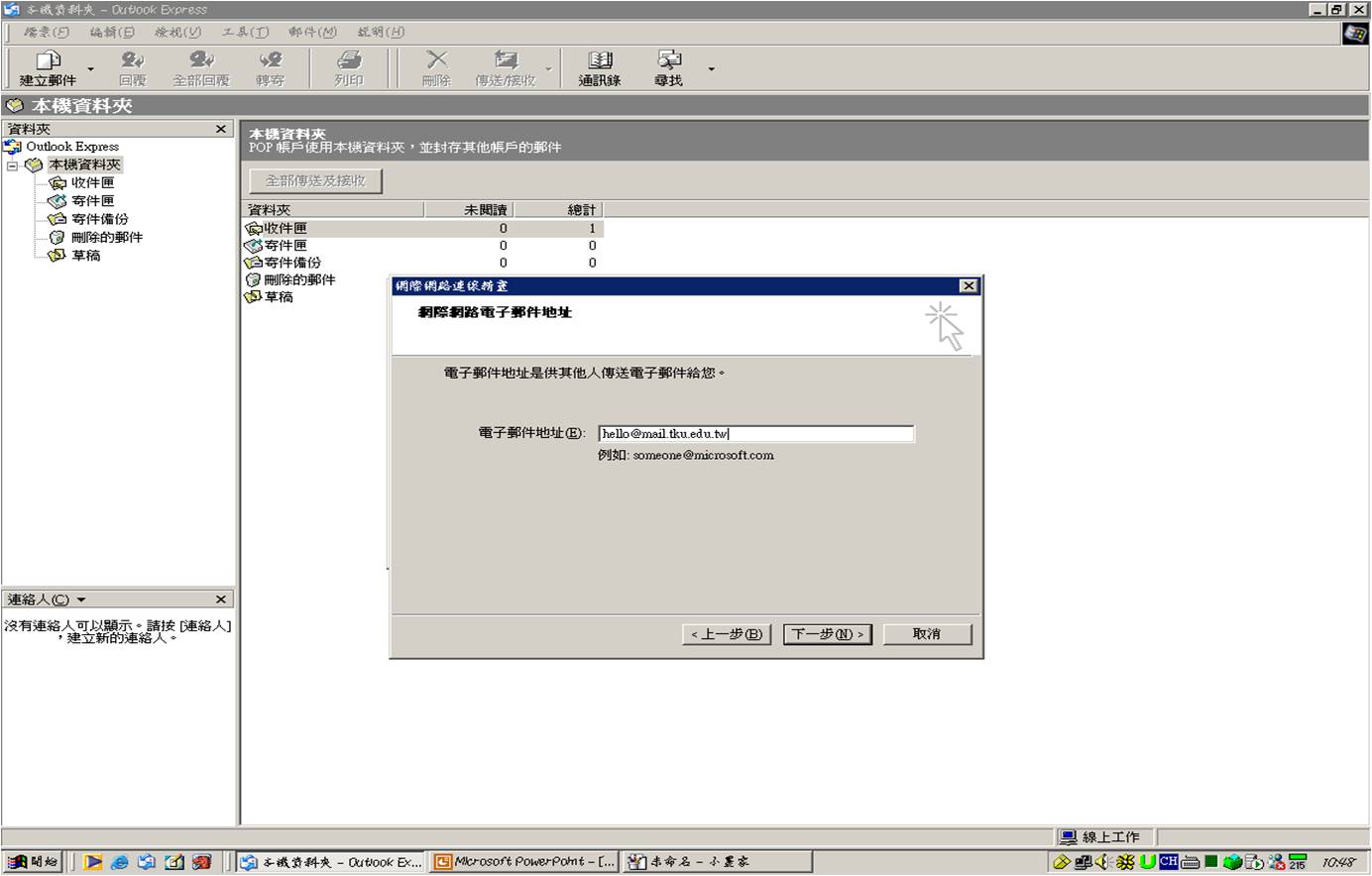
Task: Click Internet Explorer quick launch icon
Action: [119, 862]
